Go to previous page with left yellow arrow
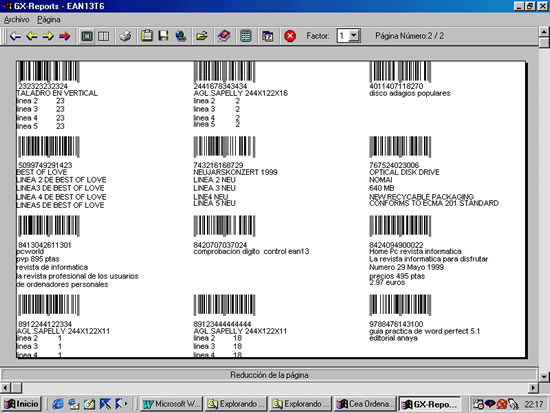The width and height of the screenshot is (550, 413). click(32, 36)
